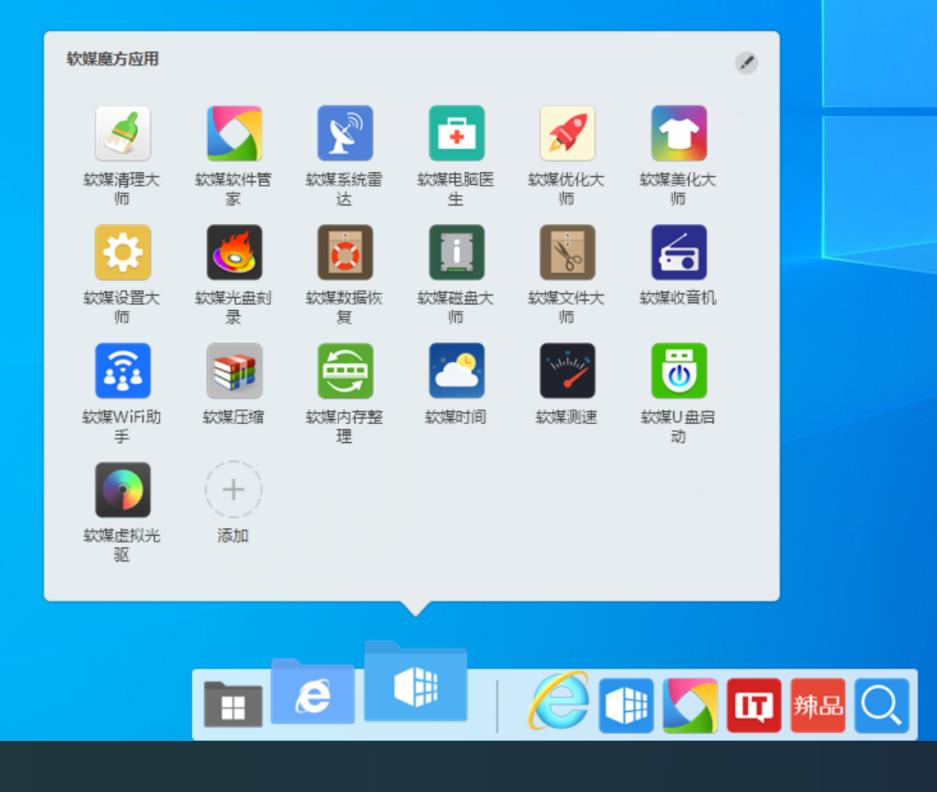Open the 辣品 icon in dock
Screen dimensions: 937x792
(818, 705)
